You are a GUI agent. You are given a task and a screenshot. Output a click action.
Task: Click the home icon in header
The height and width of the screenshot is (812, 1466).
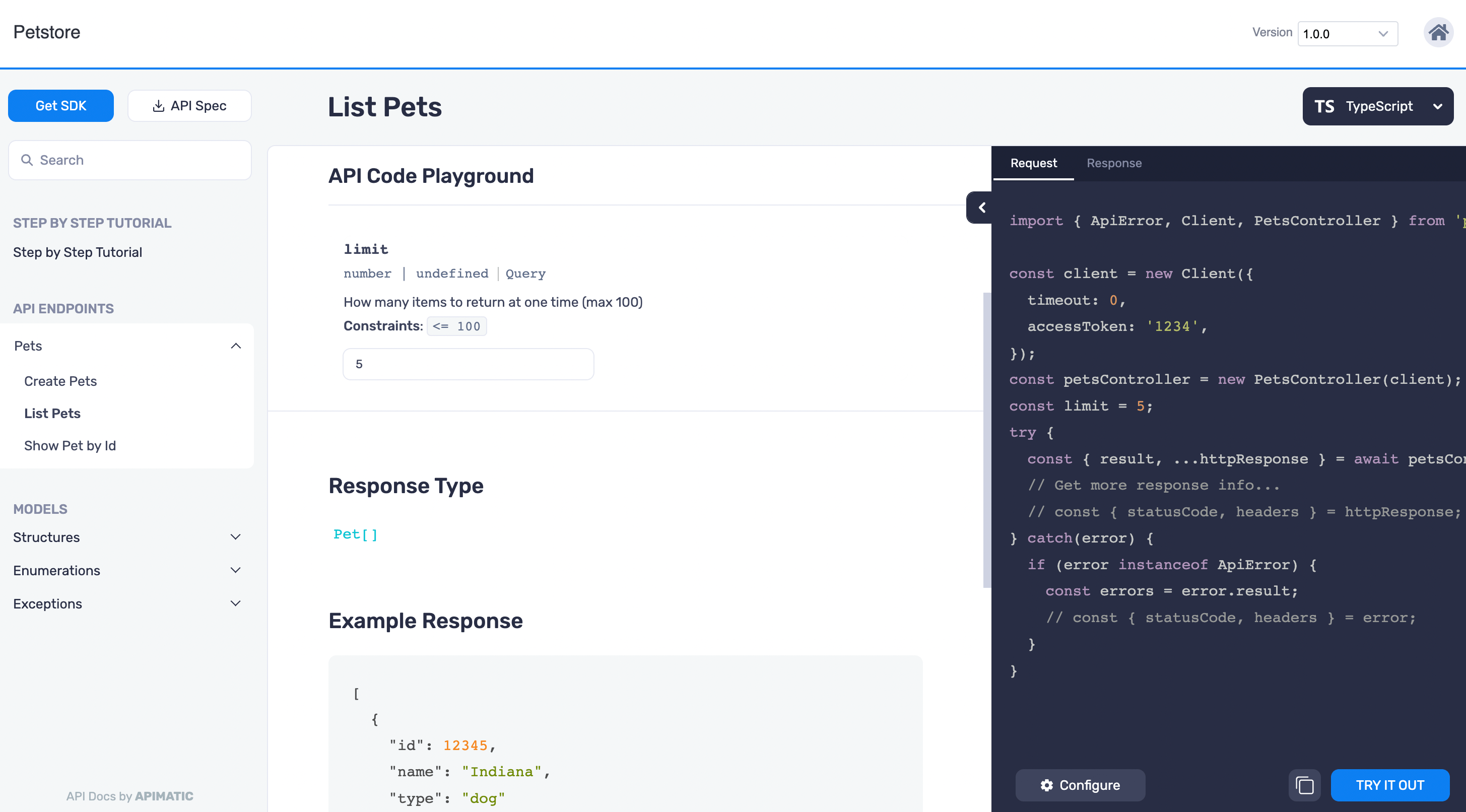(x=1438, y=32)
